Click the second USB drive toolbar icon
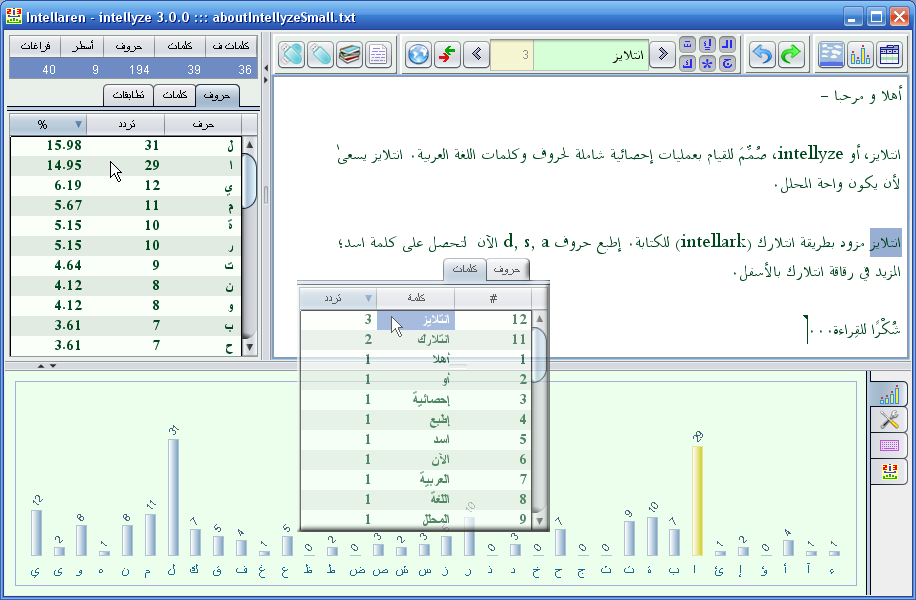The width and height of the screenshot is (916, 600). point(320,55)
